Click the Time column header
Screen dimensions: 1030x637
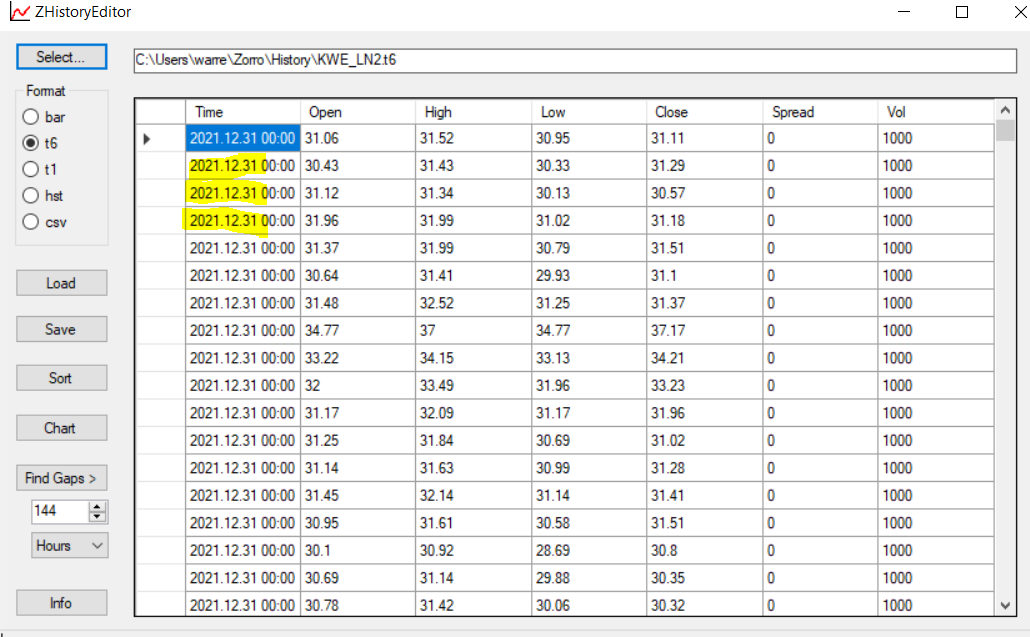tap(242, 112)
